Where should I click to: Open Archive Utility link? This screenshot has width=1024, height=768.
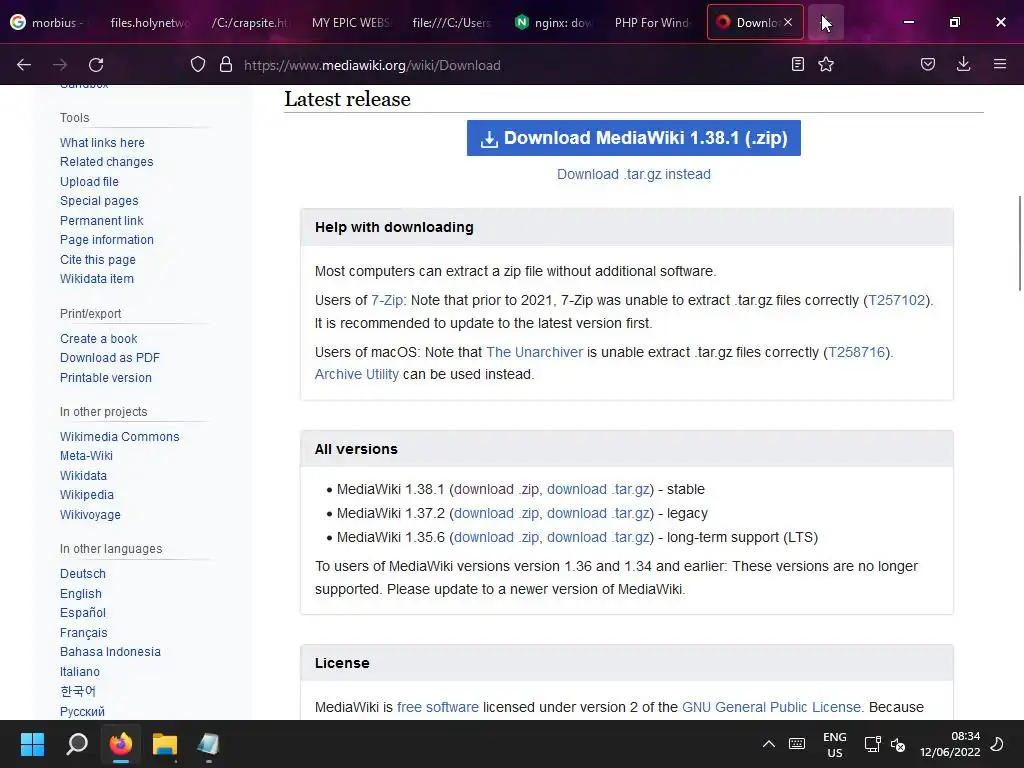coord(357,374)
